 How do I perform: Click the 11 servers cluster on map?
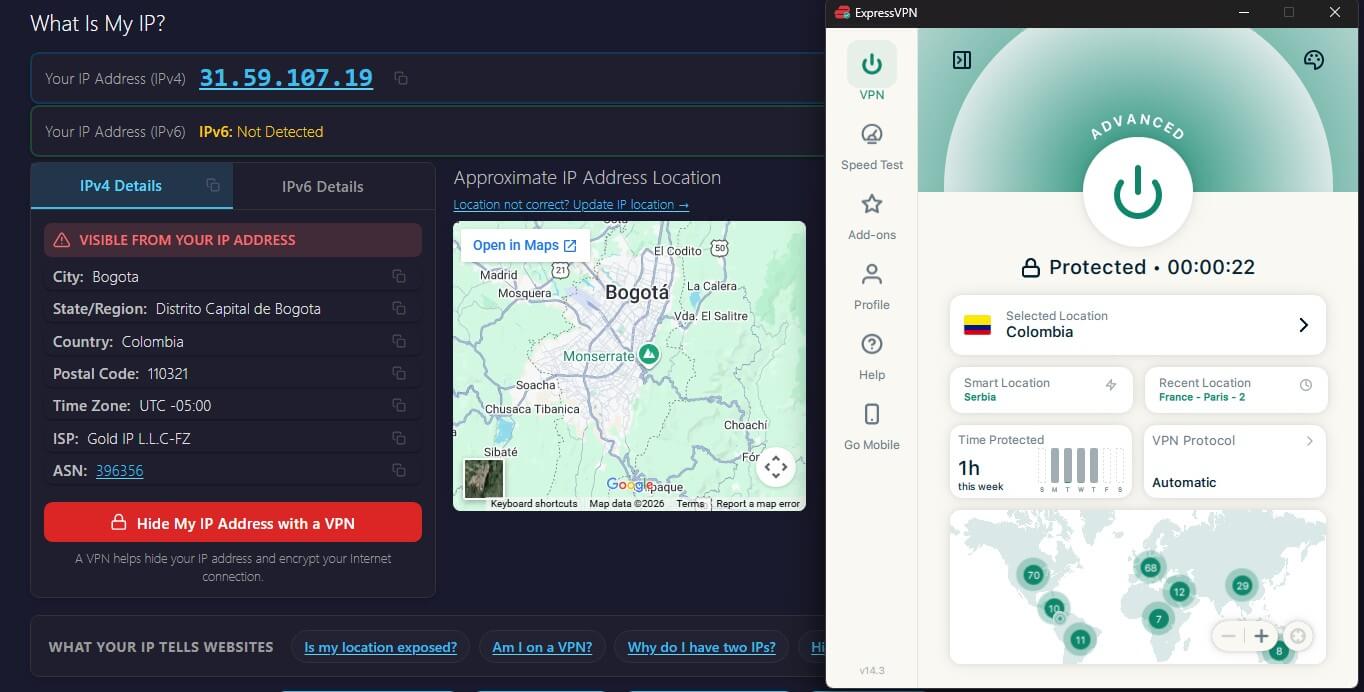(x=1079, y=639)
